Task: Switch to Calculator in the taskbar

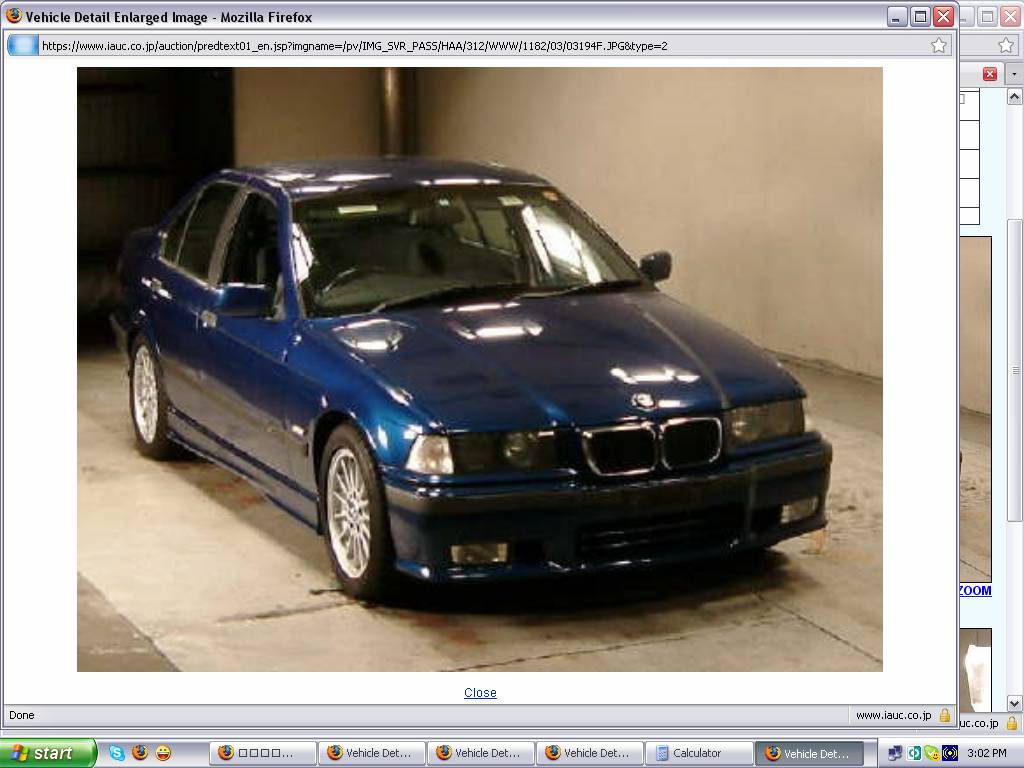Action: pyautogui.click(x=698, y=753)
